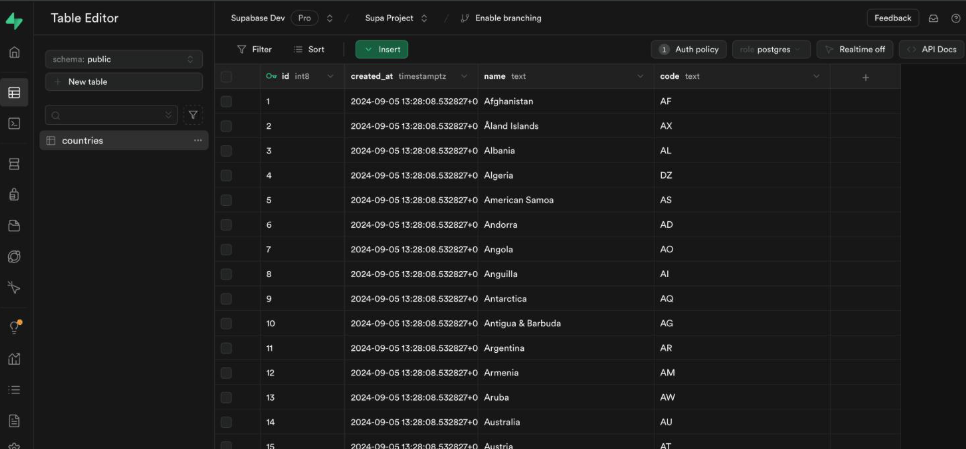Select the AW code cell

click(x=742, y=397)
